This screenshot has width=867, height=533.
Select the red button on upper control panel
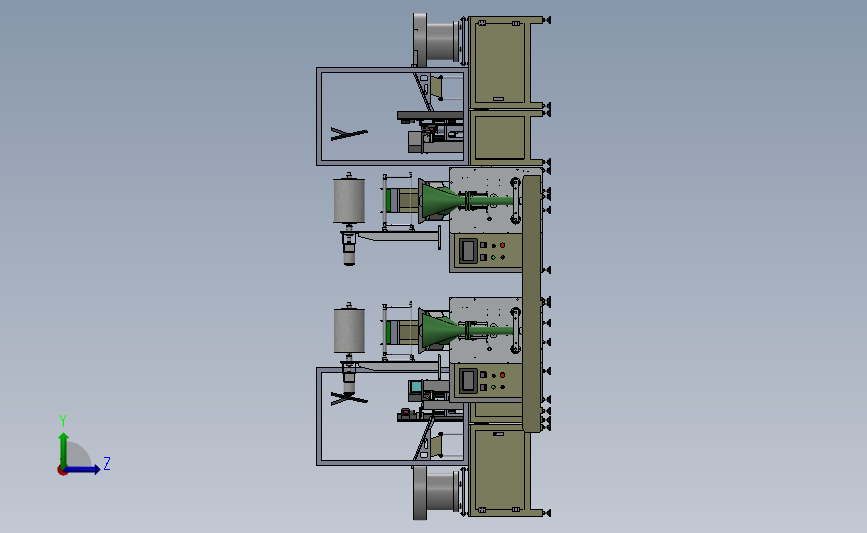tap(502, 245)
